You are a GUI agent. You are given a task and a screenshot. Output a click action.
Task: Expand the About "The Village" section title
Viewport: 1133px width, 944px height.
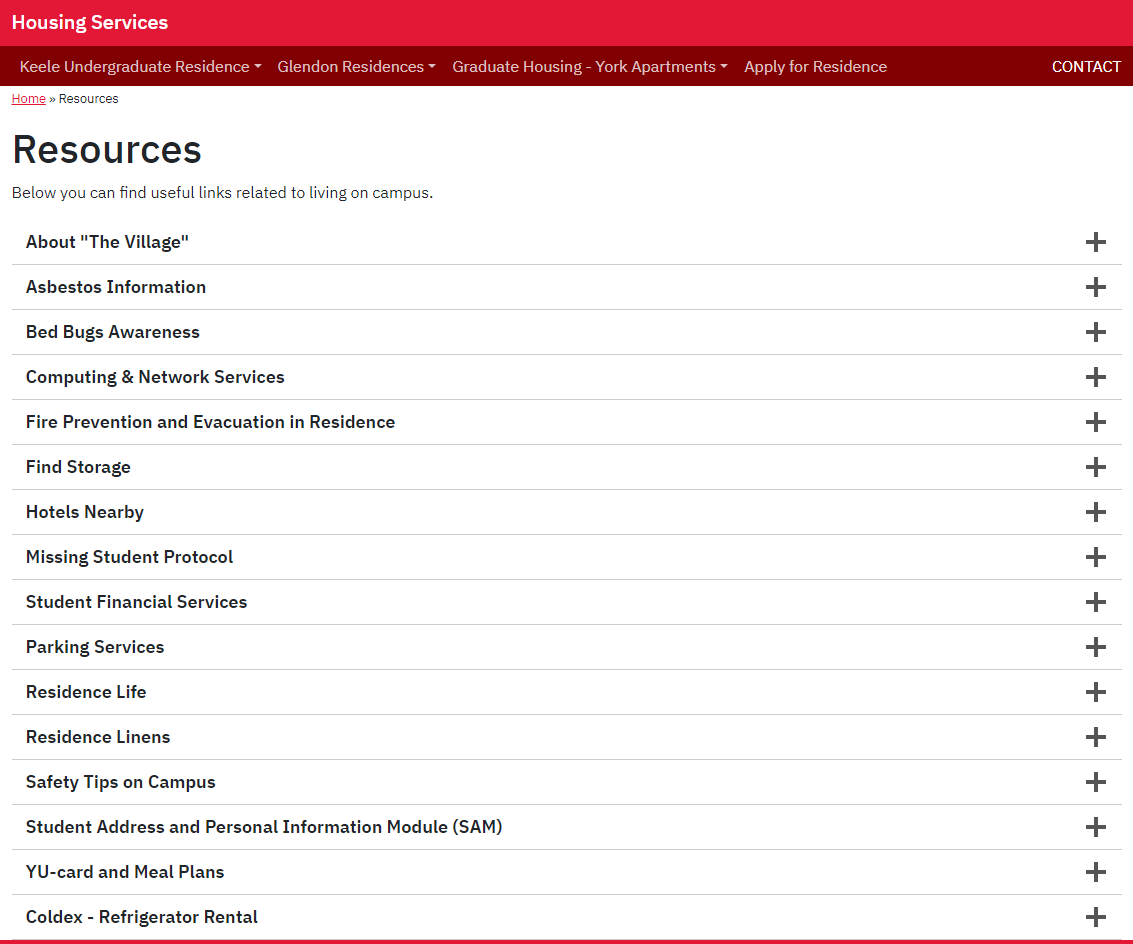(x=107, y=242)
